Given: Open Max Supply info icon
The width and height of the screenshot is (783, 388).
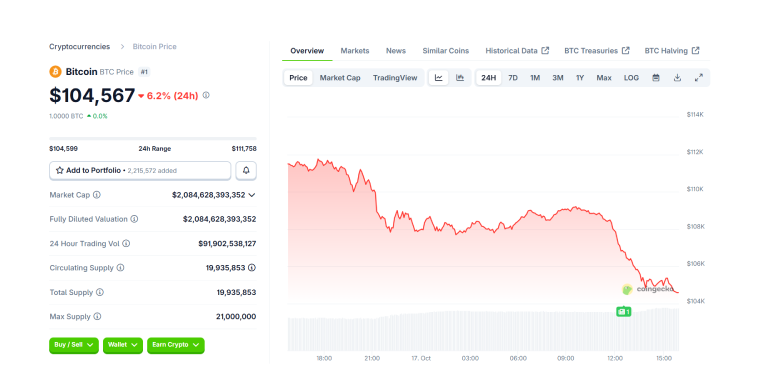Looking at the screenshot, I should [x=97, y=316].
